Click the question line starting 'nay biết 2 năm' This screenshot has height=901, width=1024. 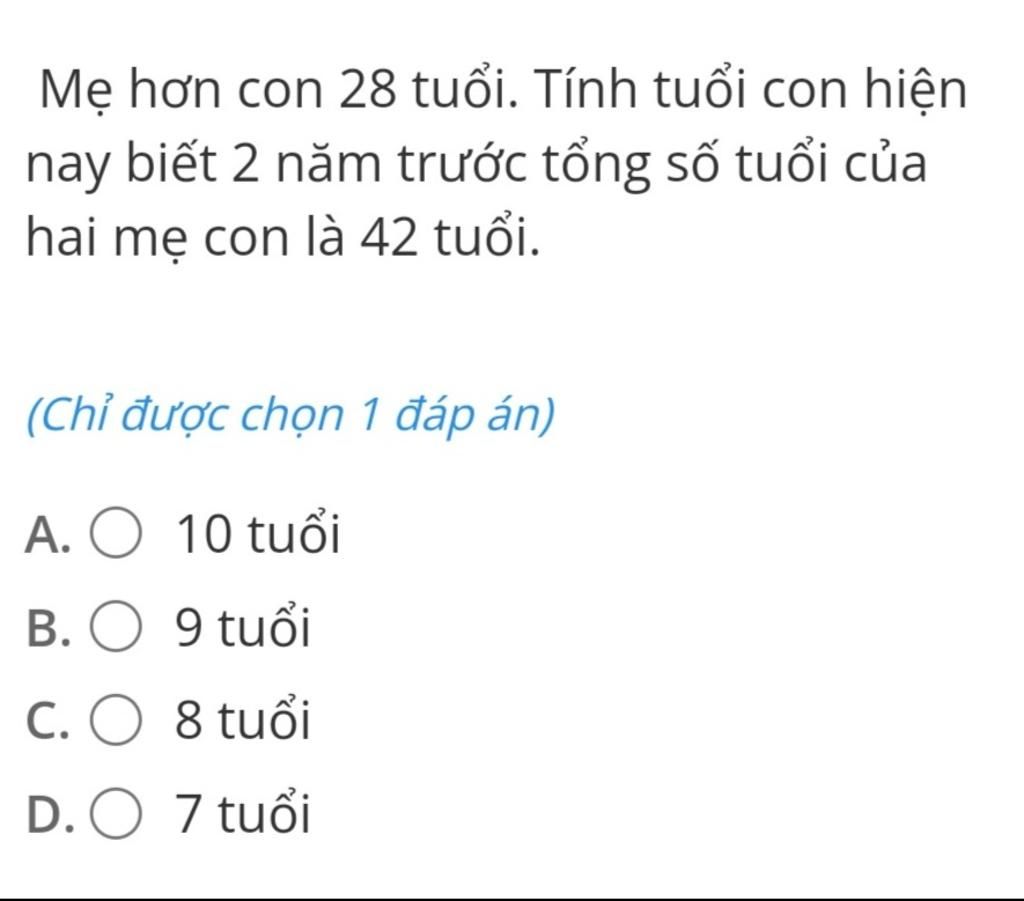[476, 165]
